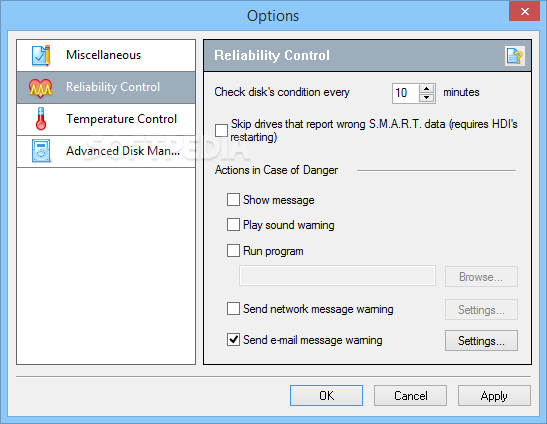Click the Advanced Disk Management drive icon
The image size is (547, 424).
coord(41,151)
